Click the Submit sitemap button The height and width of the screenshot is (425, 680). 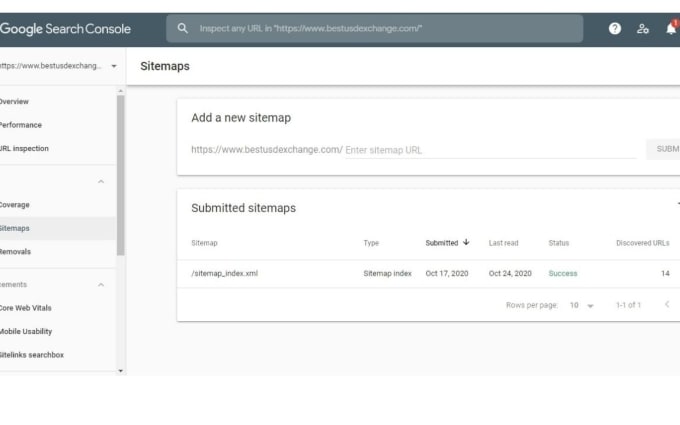pyautogui.click(x=664, y=149)
